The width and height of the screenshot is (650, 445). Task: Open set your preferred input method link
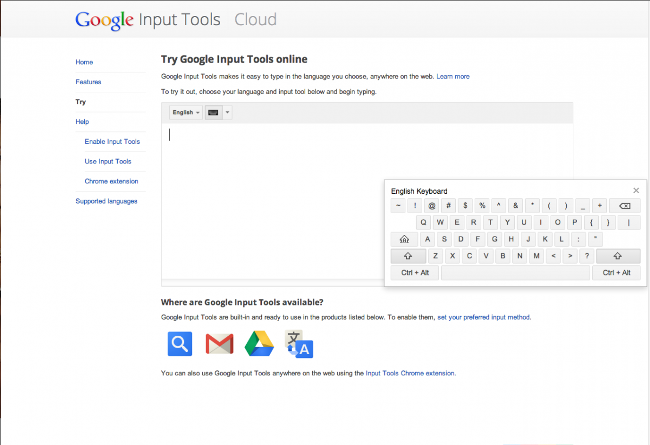tap(484, 318)
